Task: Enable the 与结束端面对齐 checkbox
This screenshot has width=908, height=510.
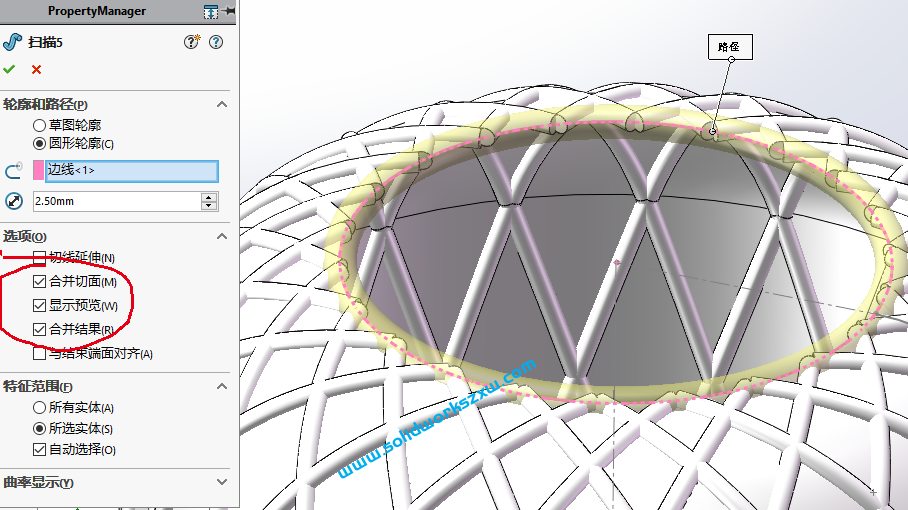Action: pos(39,353)
